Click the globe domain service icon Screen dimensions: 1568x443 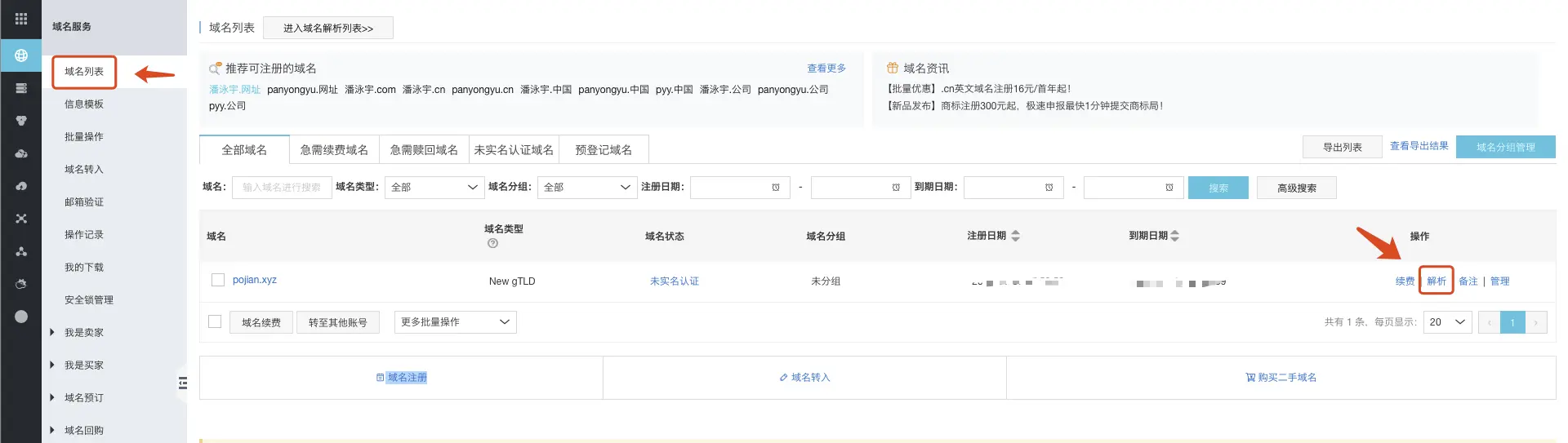point(21,55)
